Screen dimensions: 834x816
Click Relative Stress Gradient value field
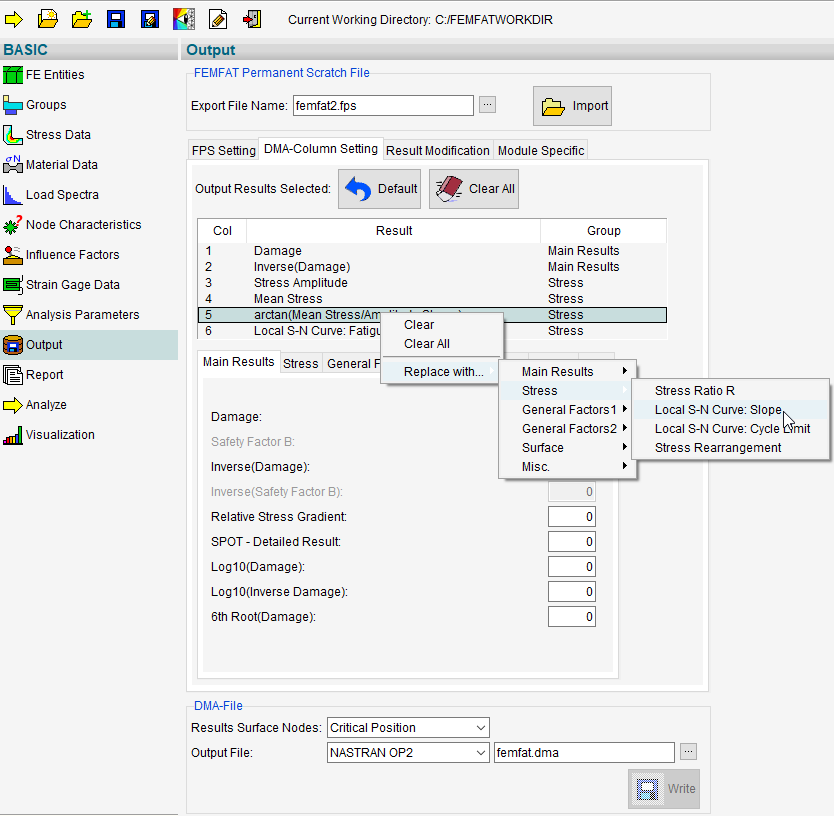[572, 517]
